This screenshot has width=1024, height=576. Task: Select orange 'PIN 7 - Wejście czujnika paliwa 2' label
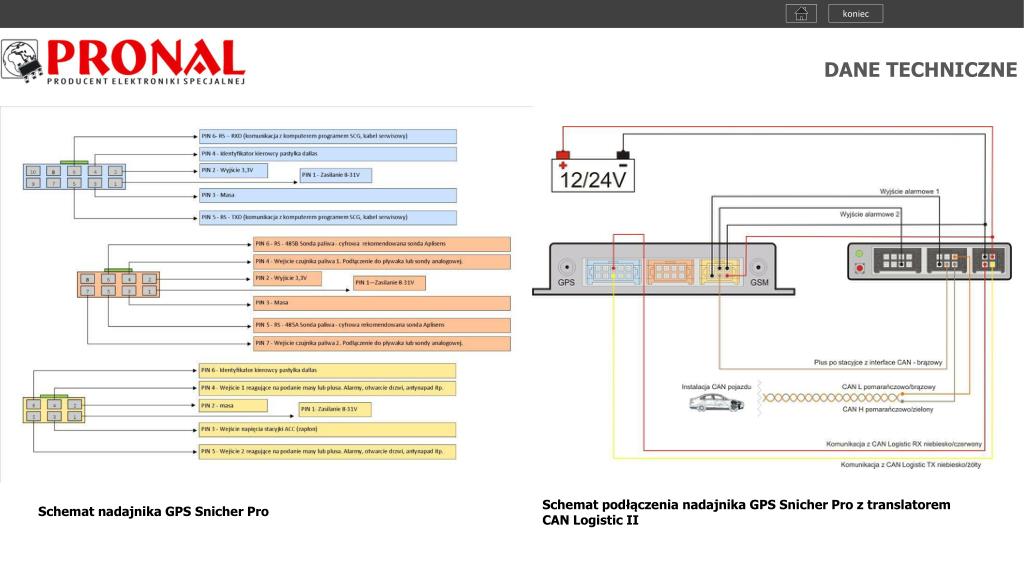coord(382,344)
